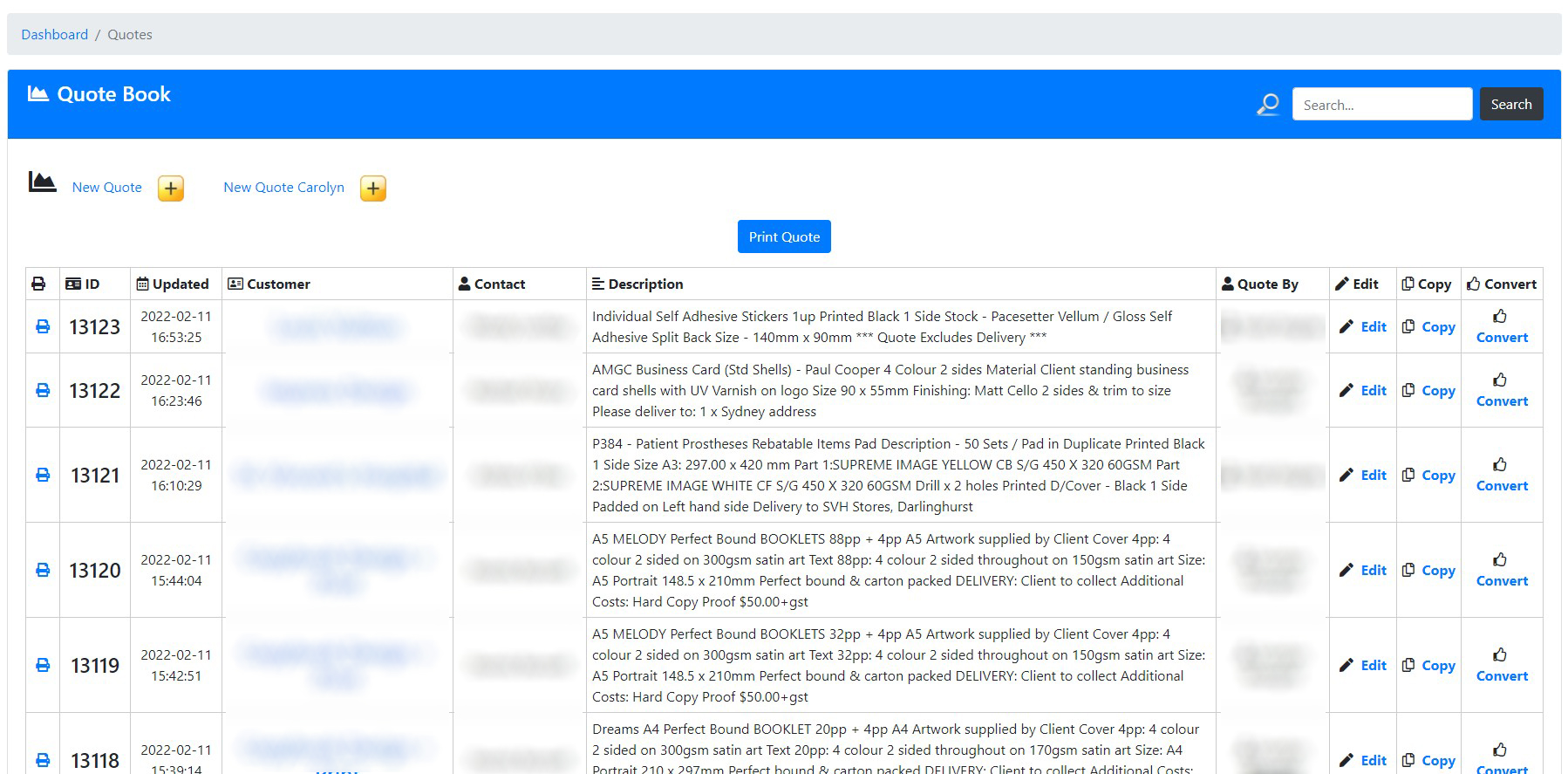
Task: Focus the Search text field
Action: coord(1381,105)
